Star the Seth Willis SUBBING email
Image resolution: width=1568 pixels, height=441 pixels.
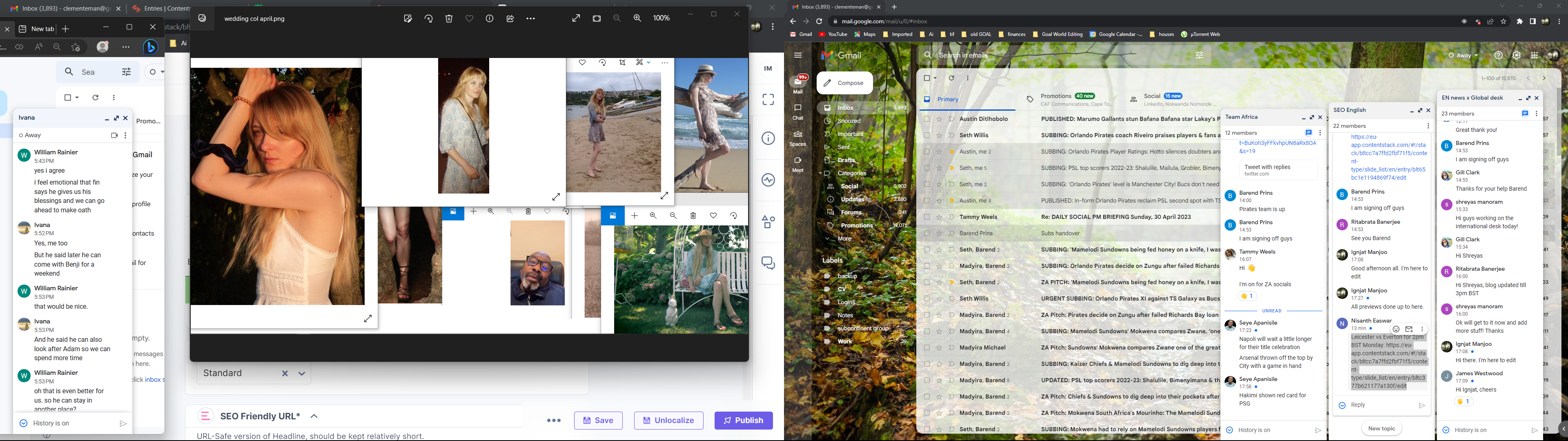click(x=940, y=136)
